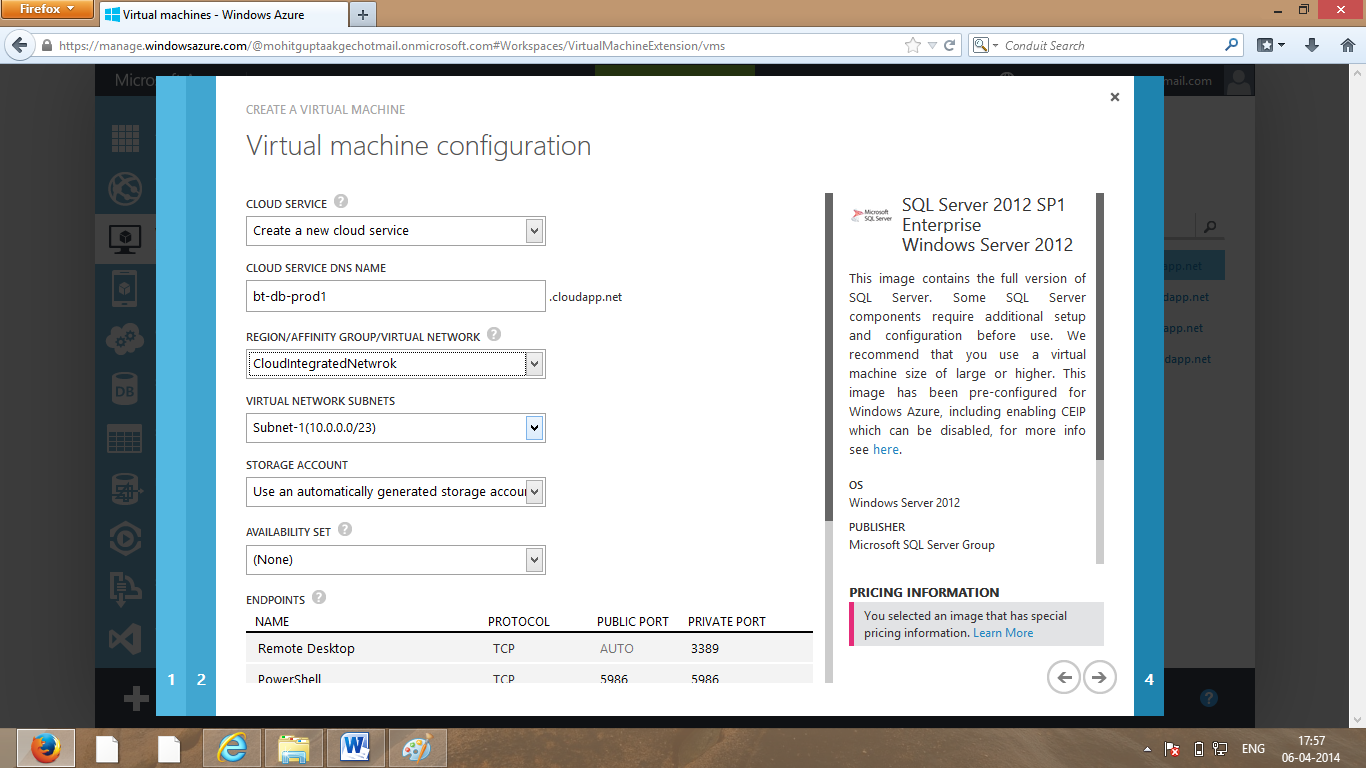Reload the page
Image resolution: width=1366 pixels, height=768 pixels.
(x=949, y=46)
